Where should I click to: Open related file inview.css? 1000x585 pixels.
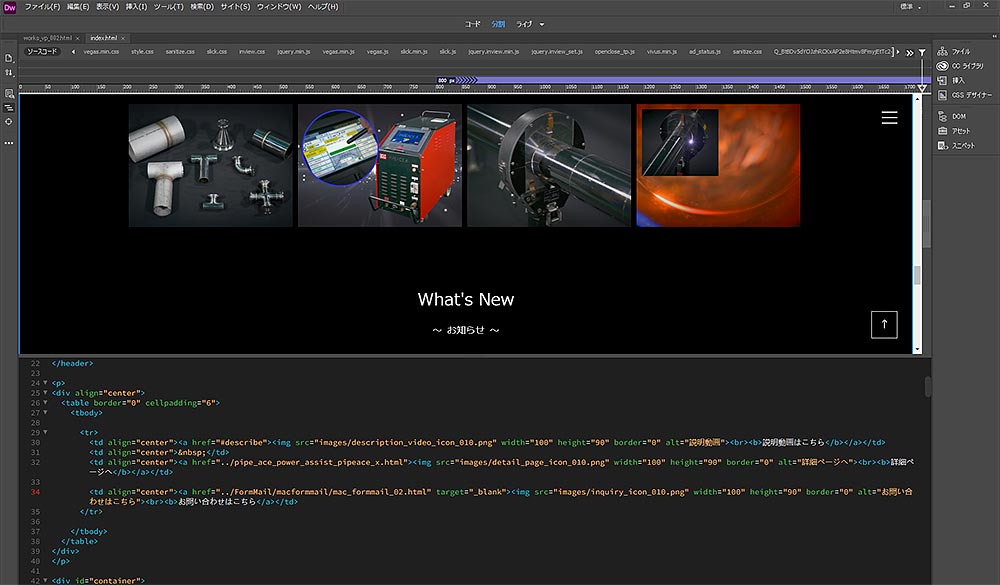pos(252,52)
